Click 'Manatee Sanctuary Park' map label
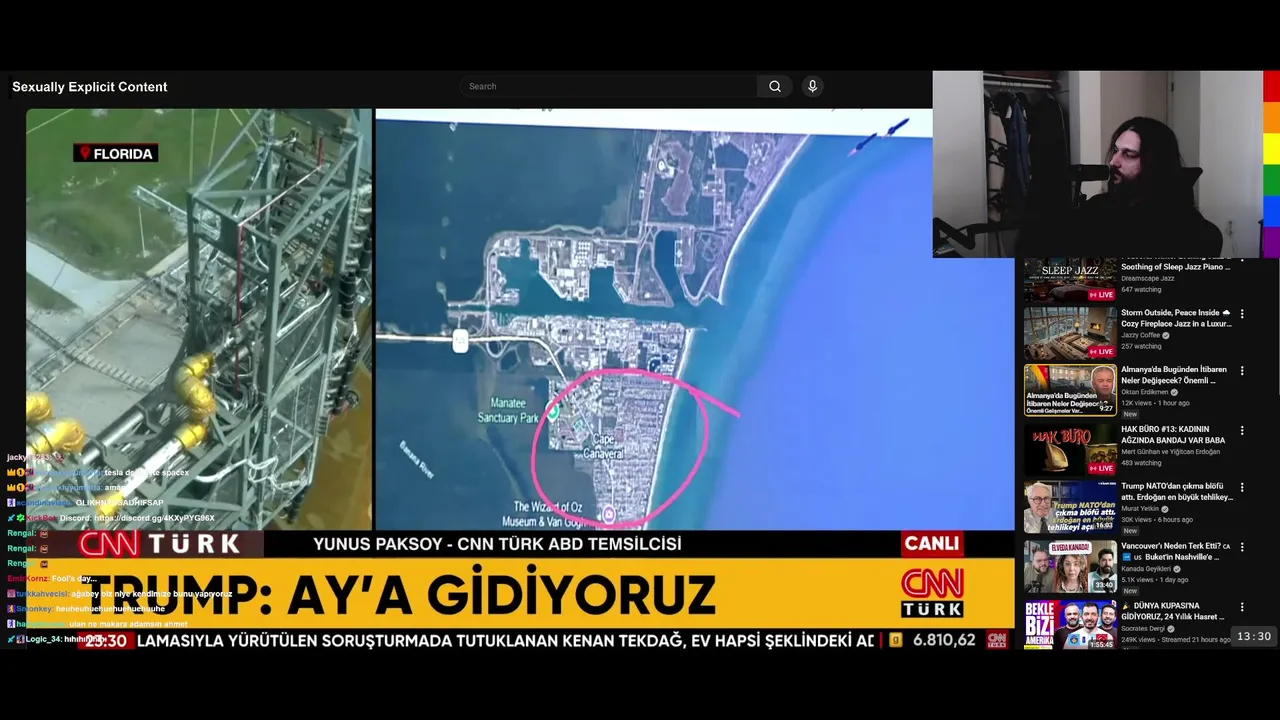1280x720 pixels. 508,411
